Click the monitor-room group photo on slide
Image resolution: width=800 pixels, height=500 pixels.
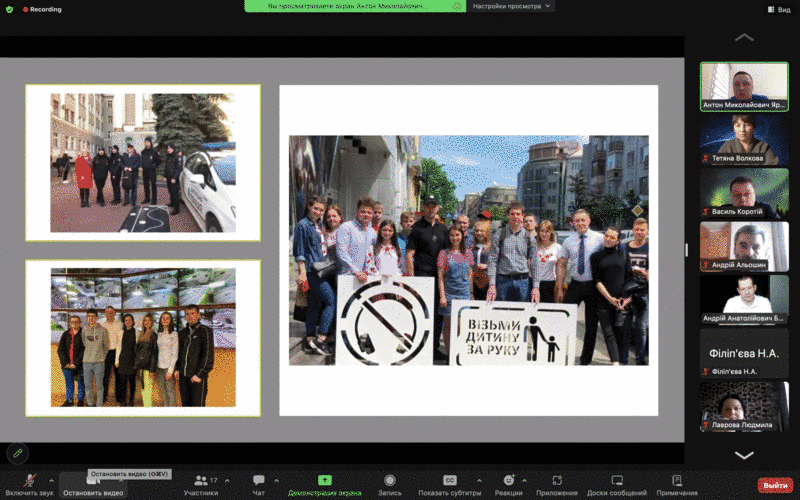tap(143, 337)
